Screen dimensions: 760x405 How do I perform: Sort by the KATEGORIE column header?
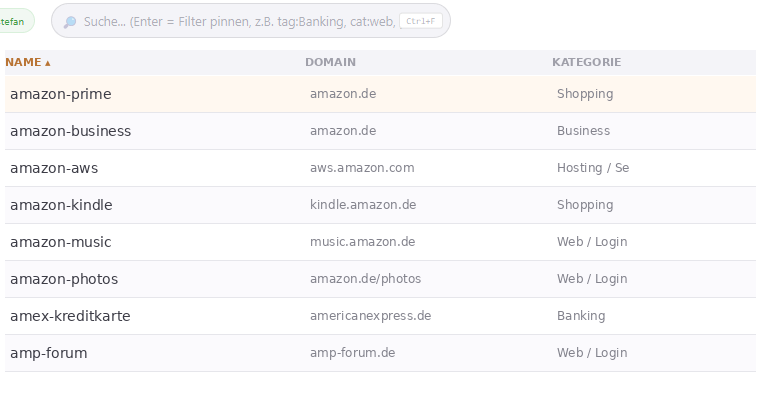586,62
